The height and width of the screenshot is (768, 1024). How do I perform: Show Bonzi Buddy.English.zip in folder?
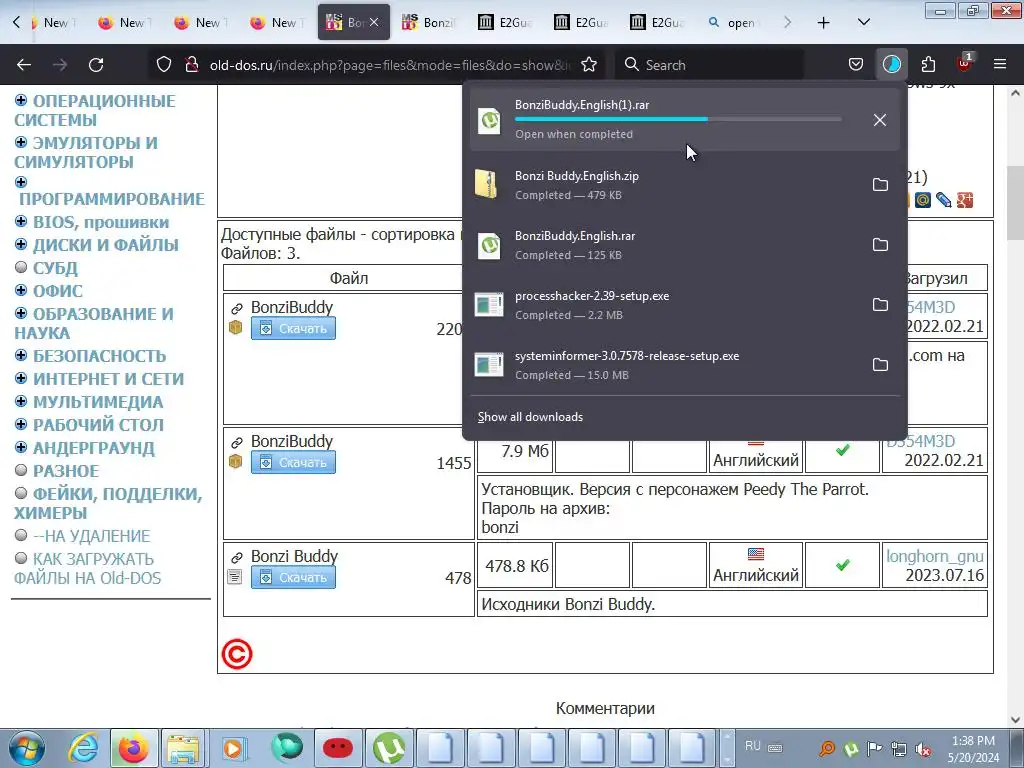[880, 185]
